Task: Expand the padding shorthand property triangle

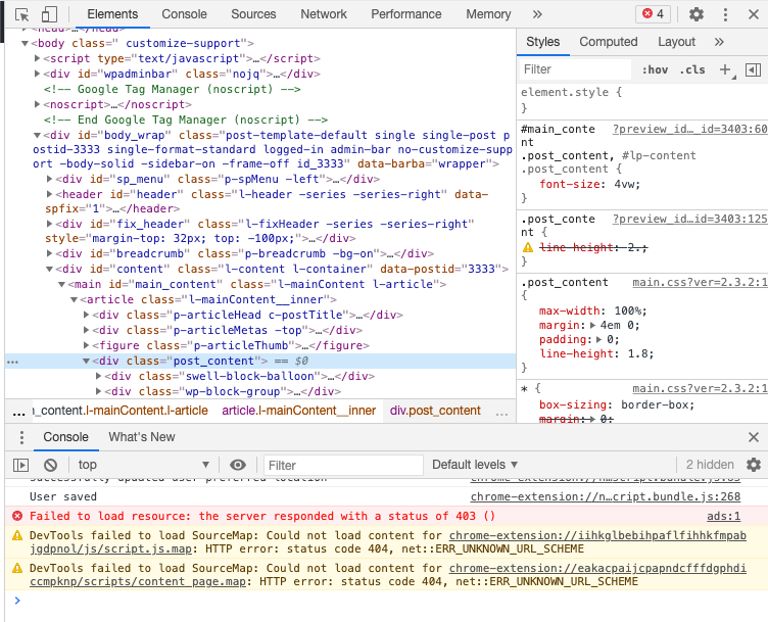Action: [x=599, y=339]
